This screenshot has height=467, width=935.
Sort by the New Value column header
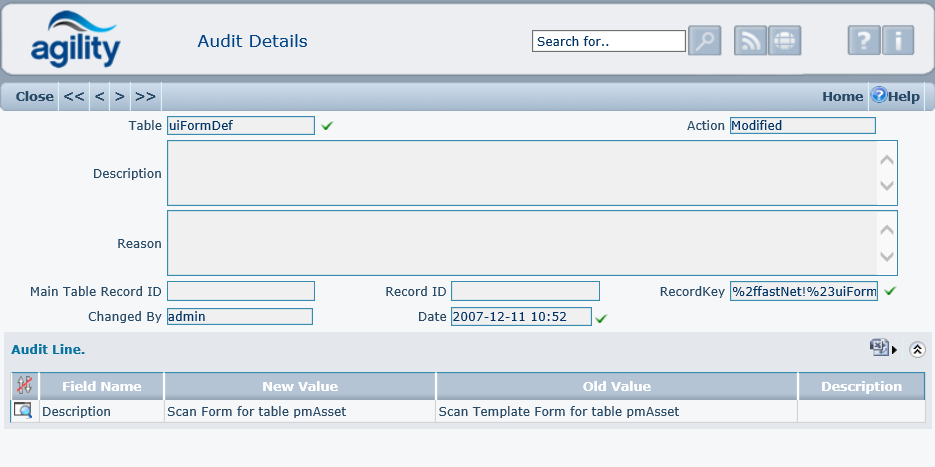[300, 386]
